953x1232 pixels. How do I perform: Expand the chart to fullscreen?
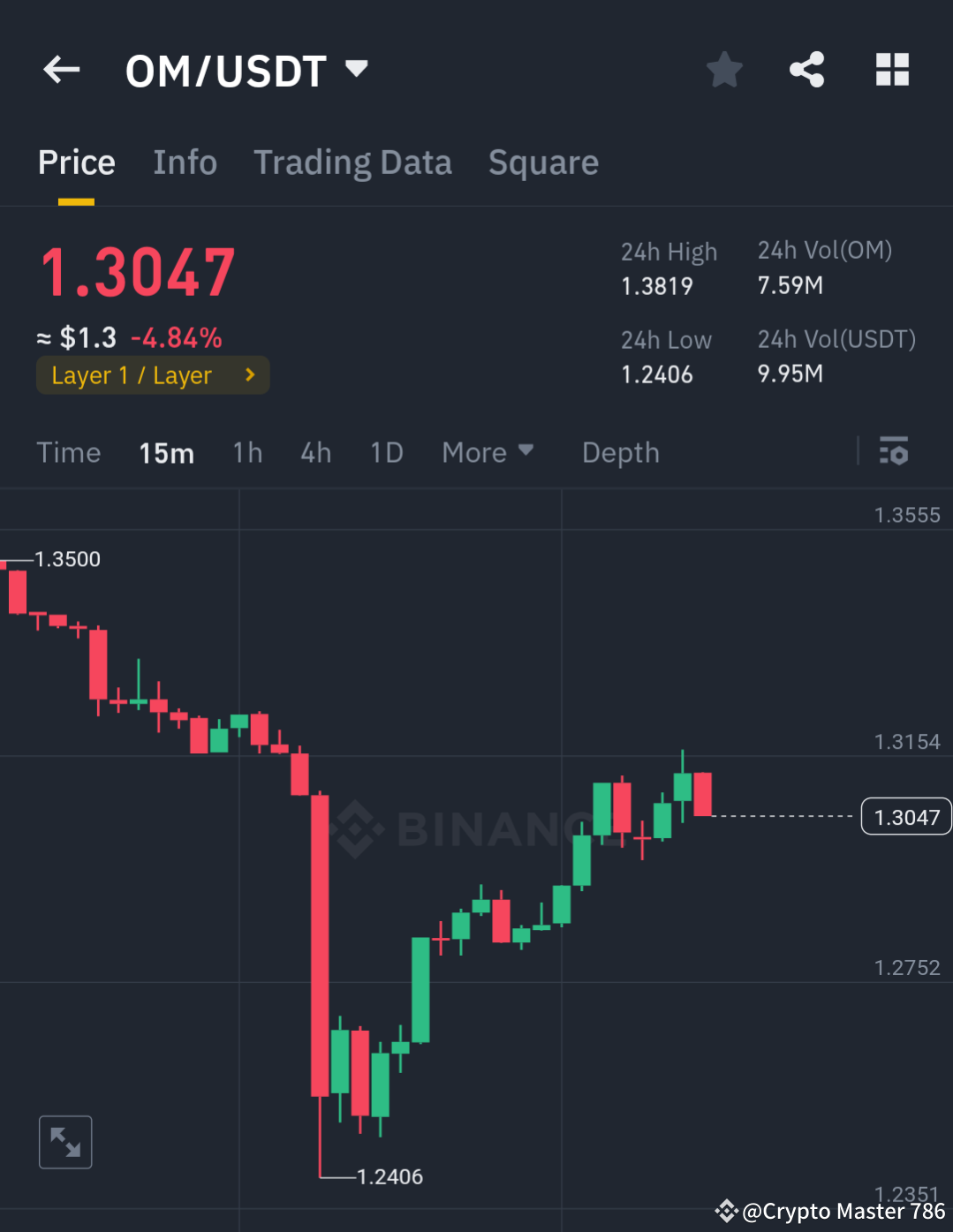point(65,1141)
